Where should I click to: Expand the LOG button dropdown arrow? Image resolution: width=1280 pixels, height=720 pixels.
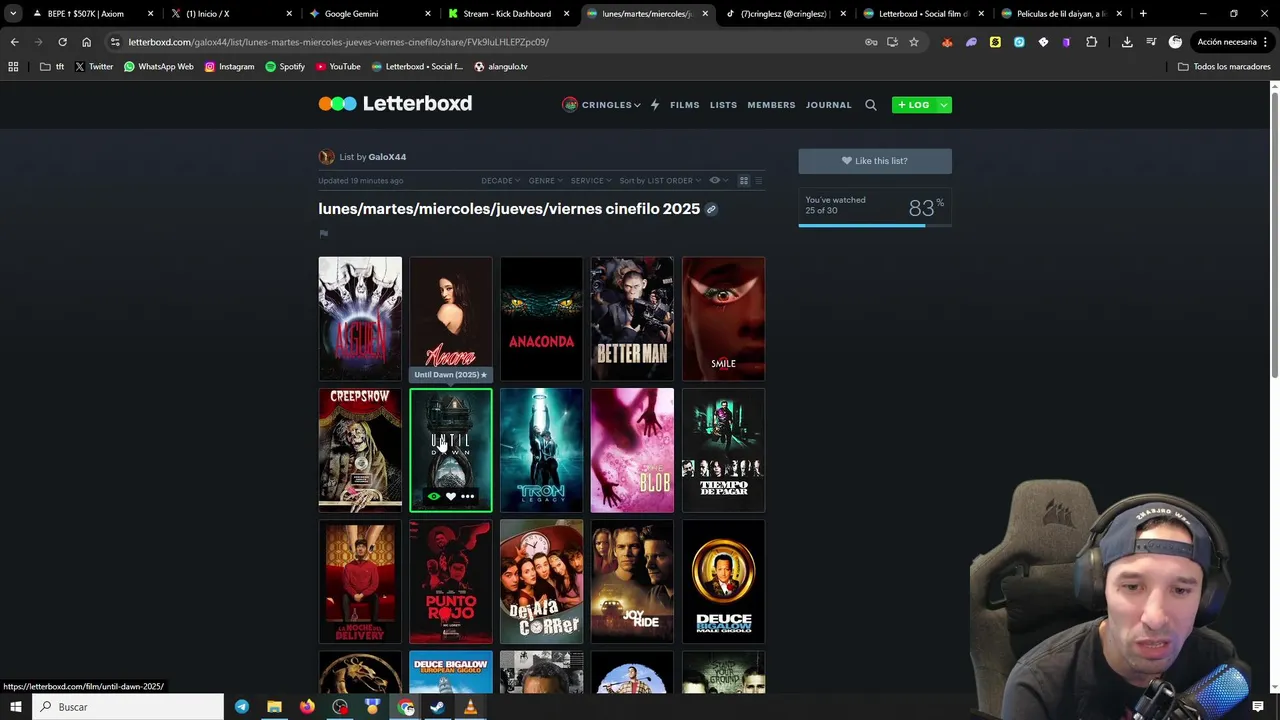tap(943, 105)
